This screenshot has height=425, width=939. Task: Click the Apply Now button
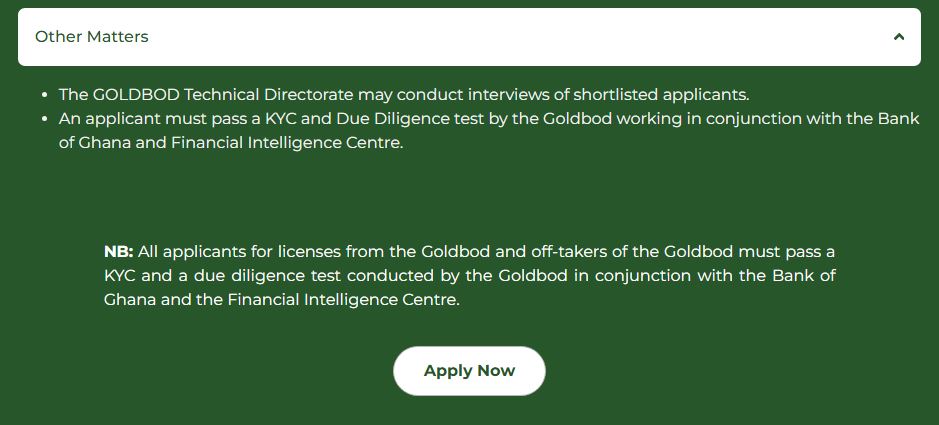(469, 371)
